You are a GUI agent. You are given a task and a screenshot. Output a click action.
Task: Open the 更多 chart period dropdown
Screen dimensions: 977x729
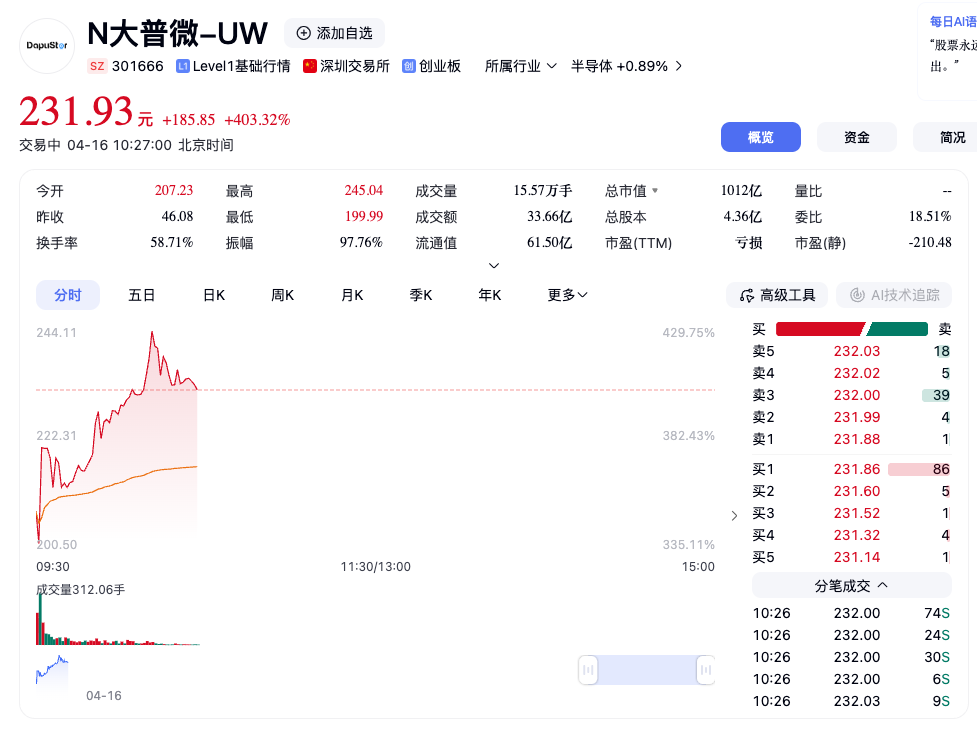567,295
